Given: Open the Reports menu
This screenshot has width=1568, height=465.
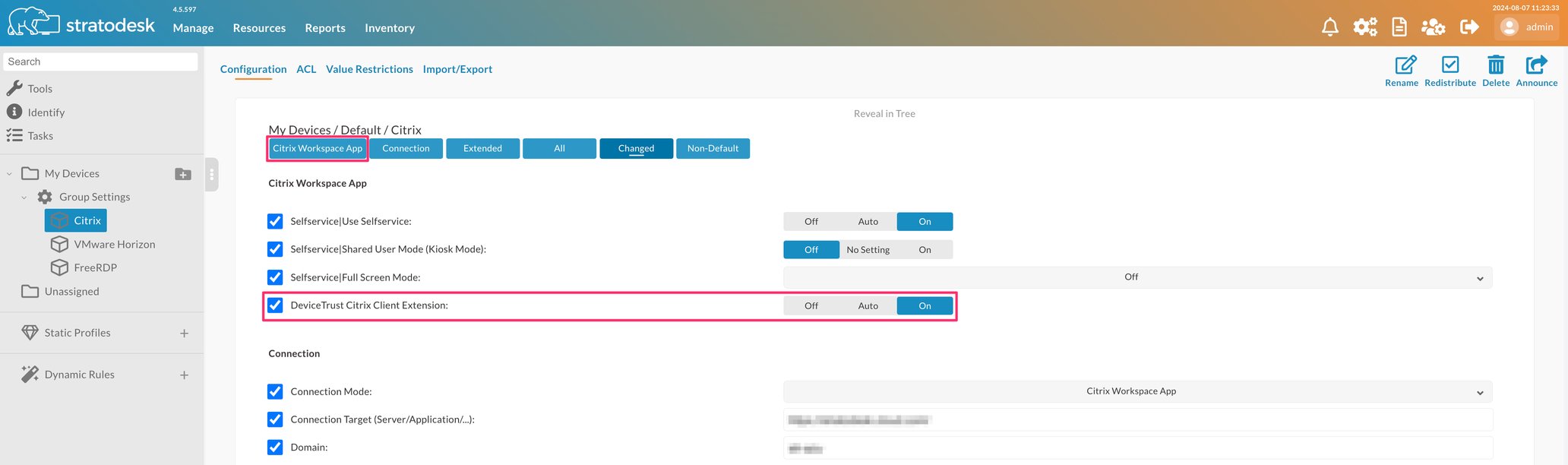Looking at the screenshot, I should (x=325, y=28).
